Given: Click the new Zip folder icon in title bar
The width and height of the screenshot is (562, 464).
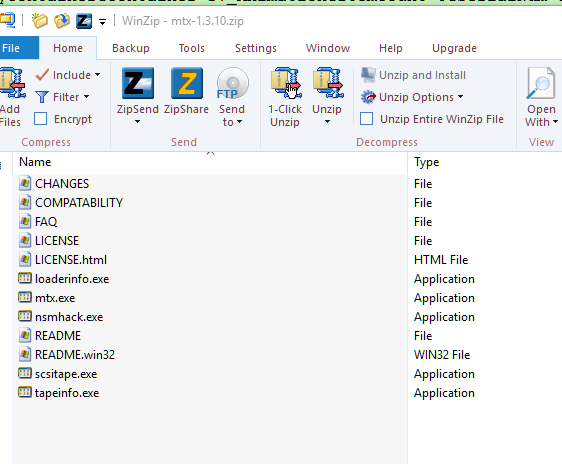Looking at the screenshot, I should 39,21.
